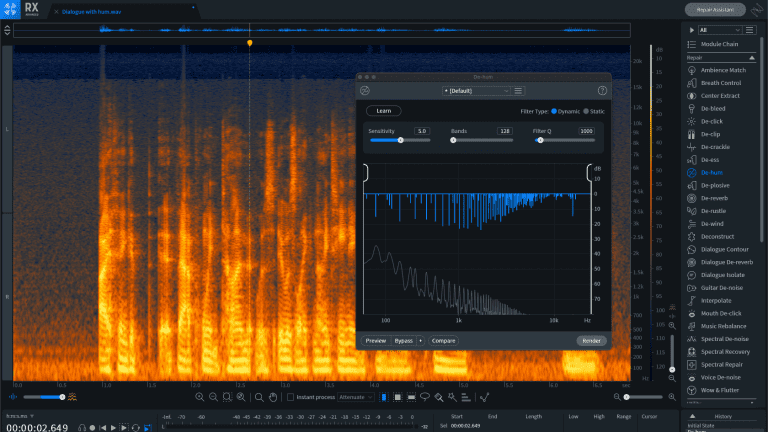Open the module list view menu
The image size is (768, 432).
click(749, 30)
